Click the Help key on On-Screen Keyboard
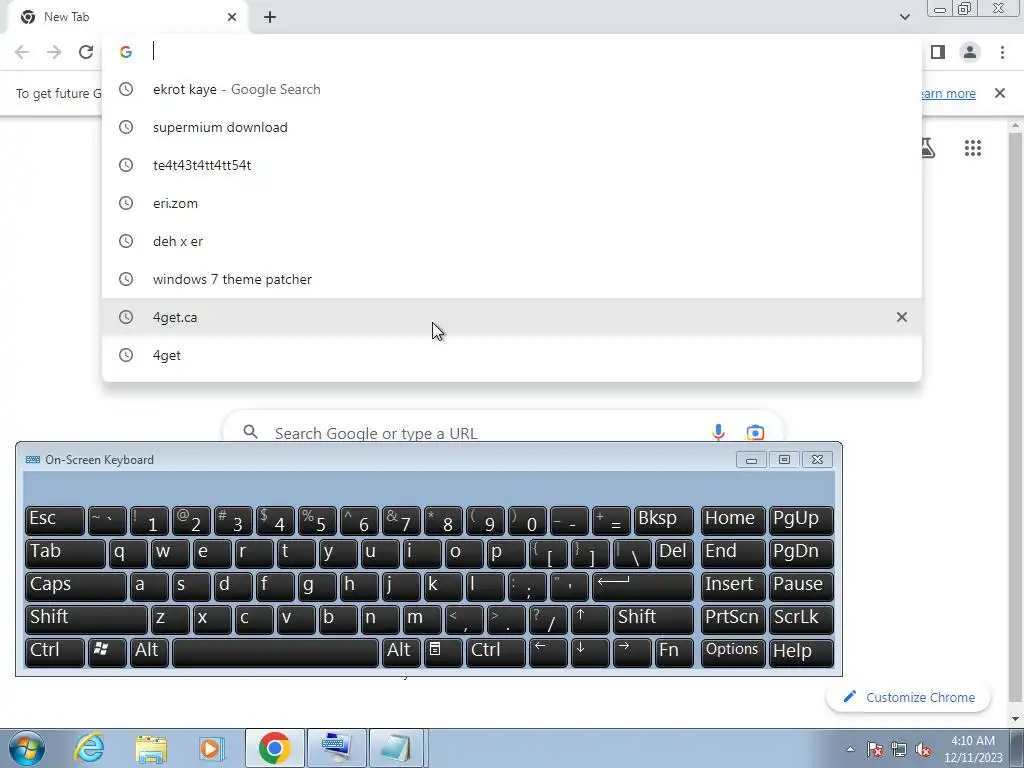Viewport: 1024px width, 768px height. 801,652
